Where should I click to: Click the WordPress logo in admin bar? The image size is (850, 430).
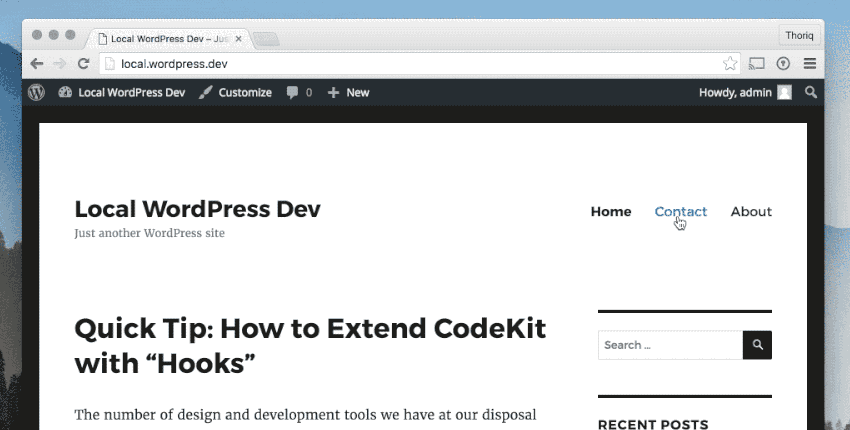(36, 92)
